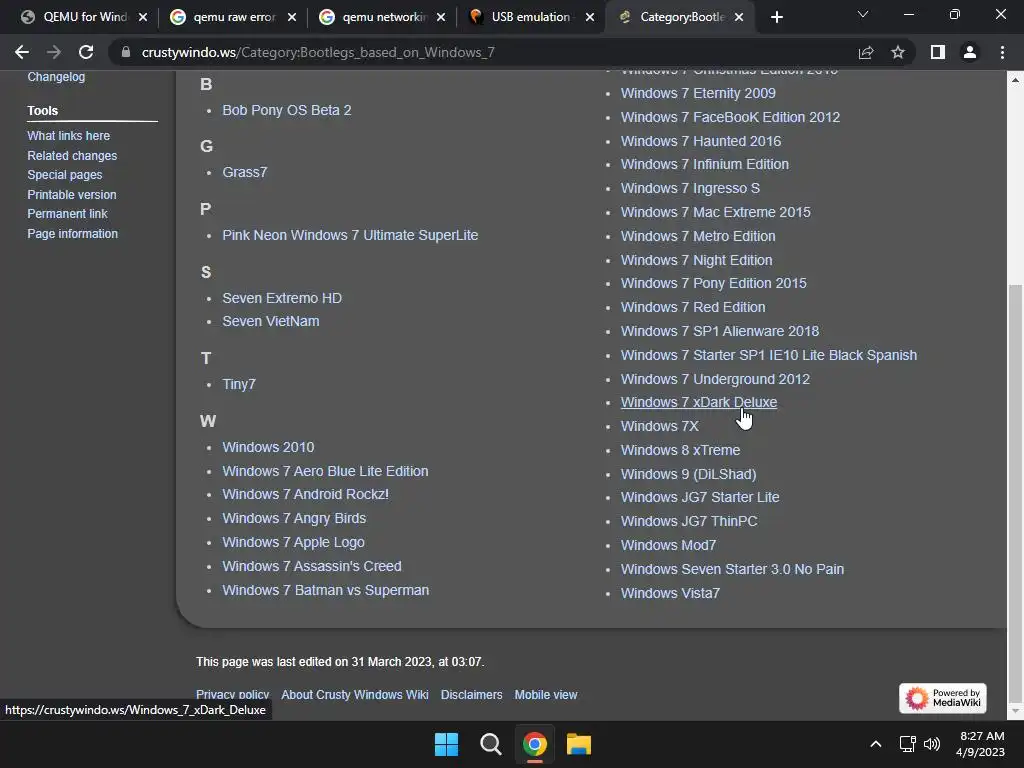Click the site lock icon
Screen dimensions: 1024x768
click(x=126, y=52)
